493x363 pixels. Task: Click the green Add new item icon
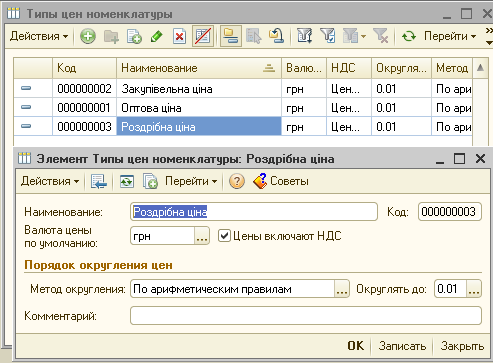pyautogui.click(x=88, y=36)
